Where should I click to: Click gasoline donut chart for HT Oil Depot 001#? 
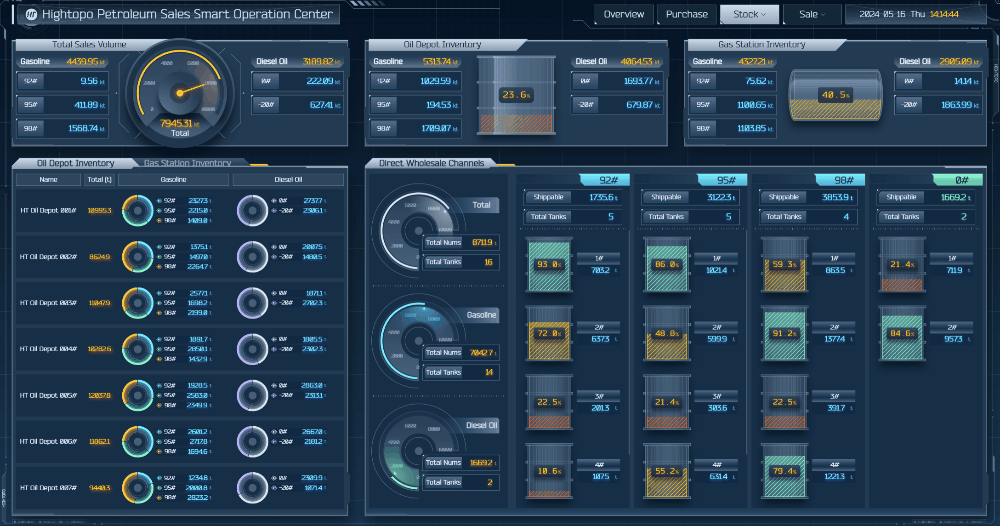(137, 210)
